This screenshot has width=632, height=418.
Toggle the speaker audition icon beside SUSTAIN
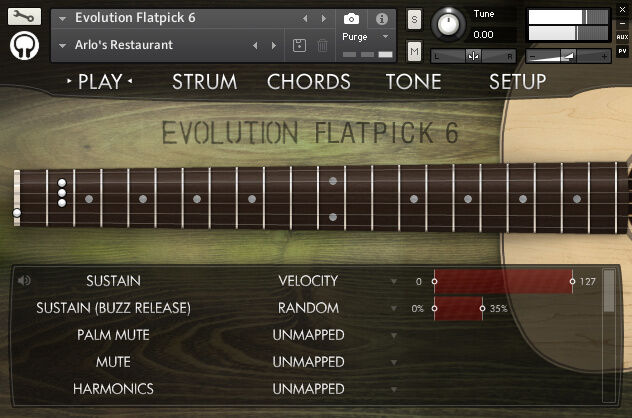point(24,280)
